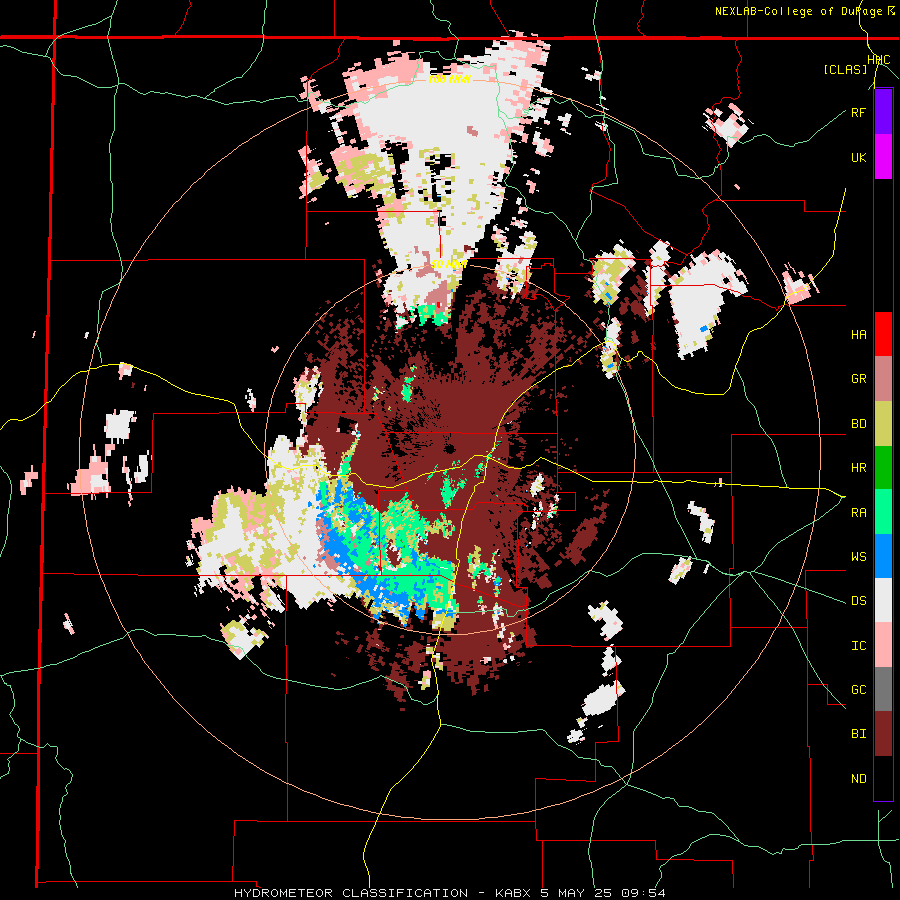Click the black ND legend swatch

coord(883,778)
